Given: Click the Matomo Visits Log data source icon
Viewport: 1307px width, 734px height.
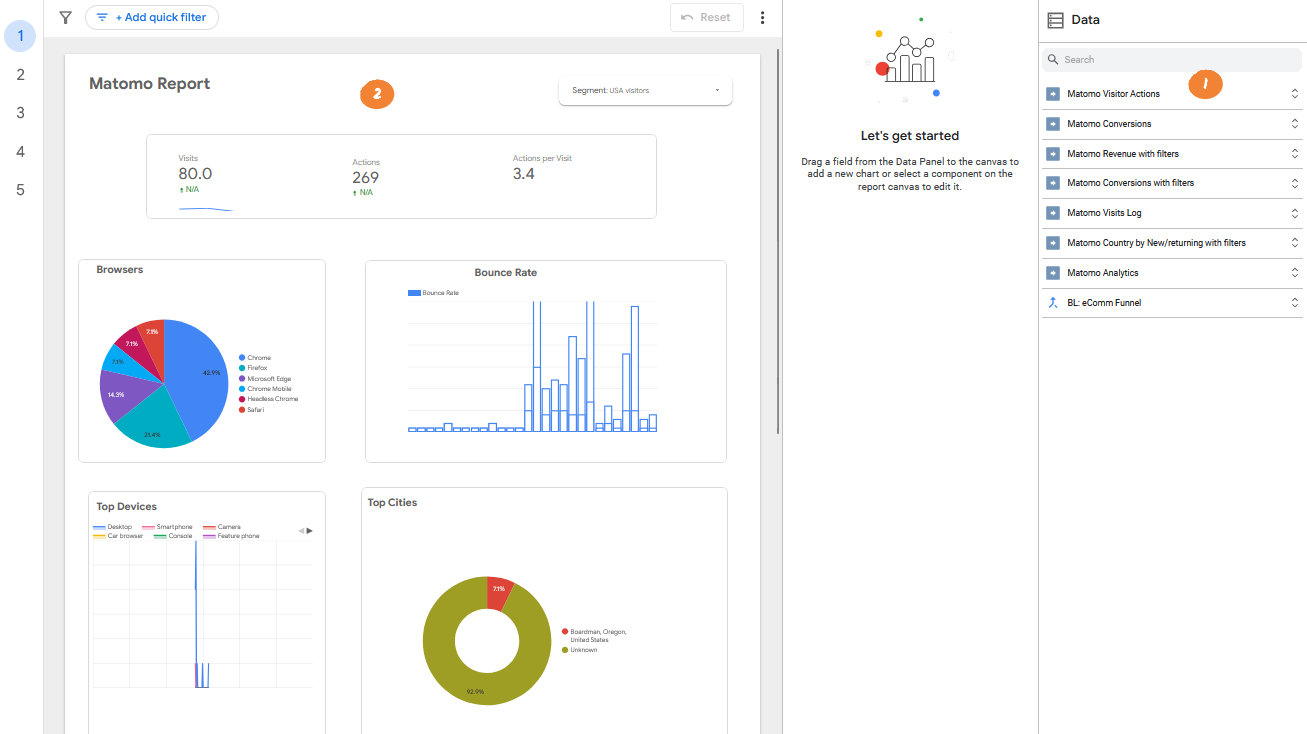Looking at the screenshot, I should 1053,213.
